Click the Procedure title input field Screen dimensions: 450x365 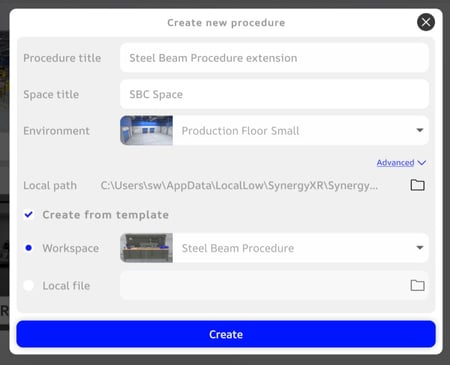point(274,58)
